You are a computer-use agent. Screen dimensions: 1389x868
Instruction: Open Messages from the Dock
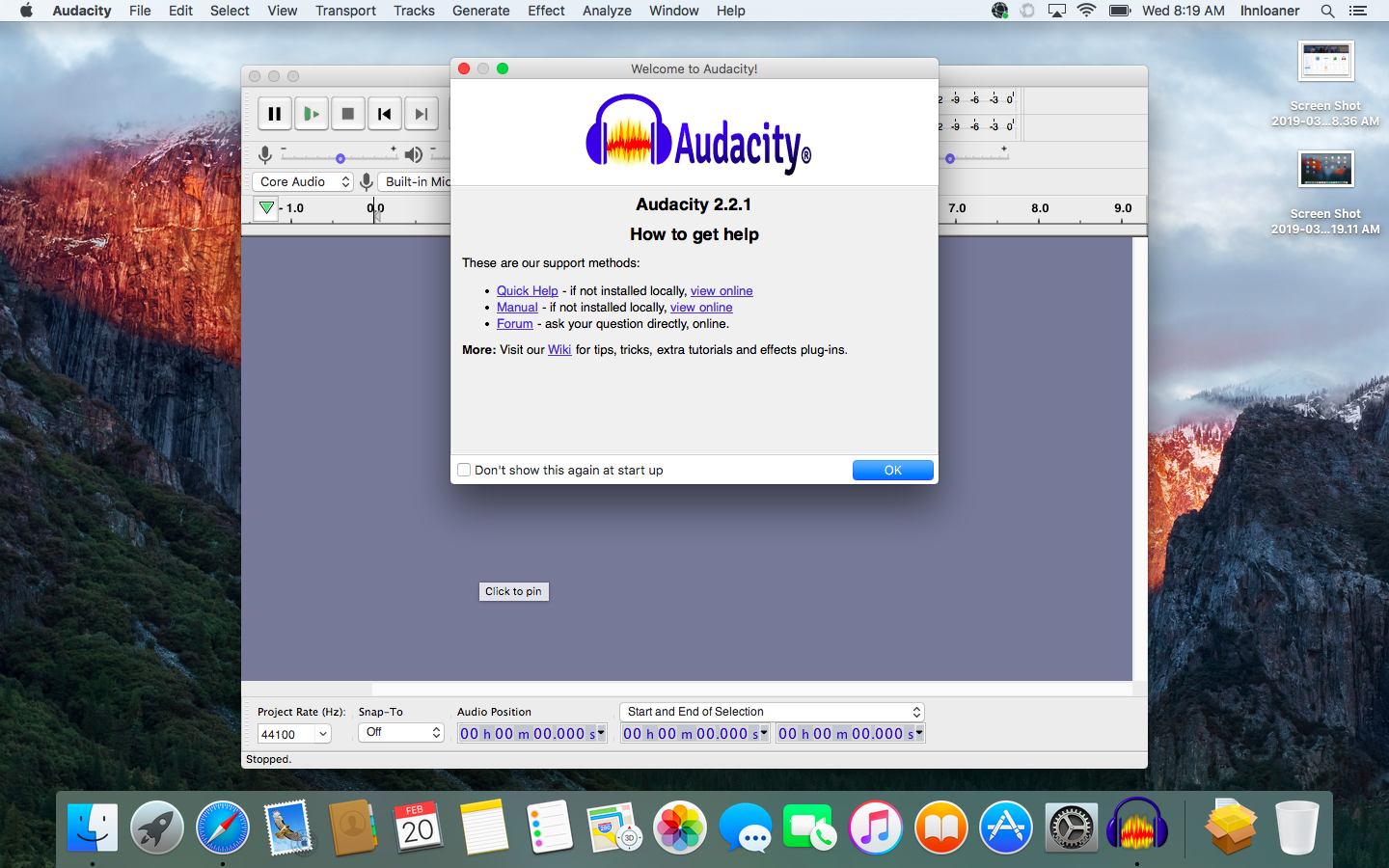coord(746,827)
